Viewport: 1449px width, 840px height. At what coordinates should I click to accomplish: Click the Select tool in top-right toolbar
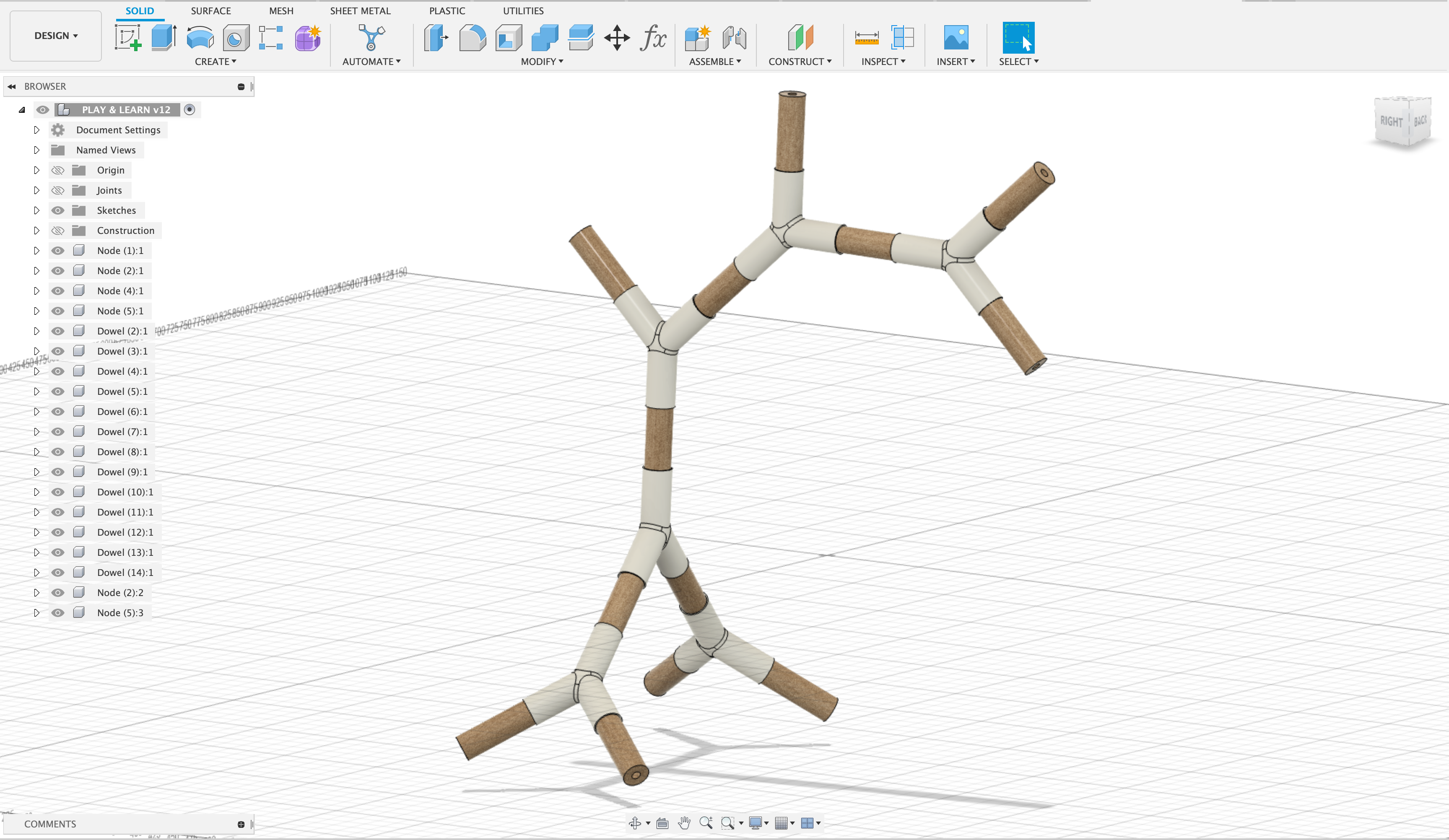pyautogui.click(x=1018, y=37)
